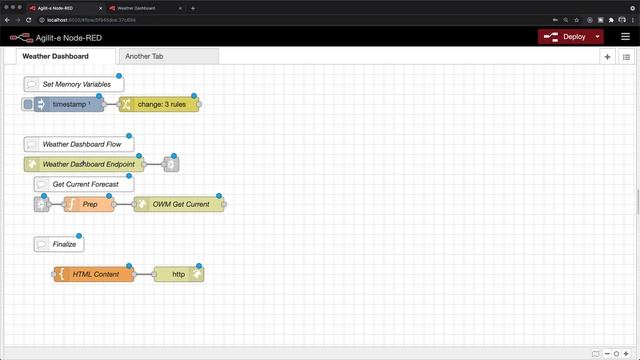Click comment icon on Weather Dashboard Flow

(x=31, y=144)
